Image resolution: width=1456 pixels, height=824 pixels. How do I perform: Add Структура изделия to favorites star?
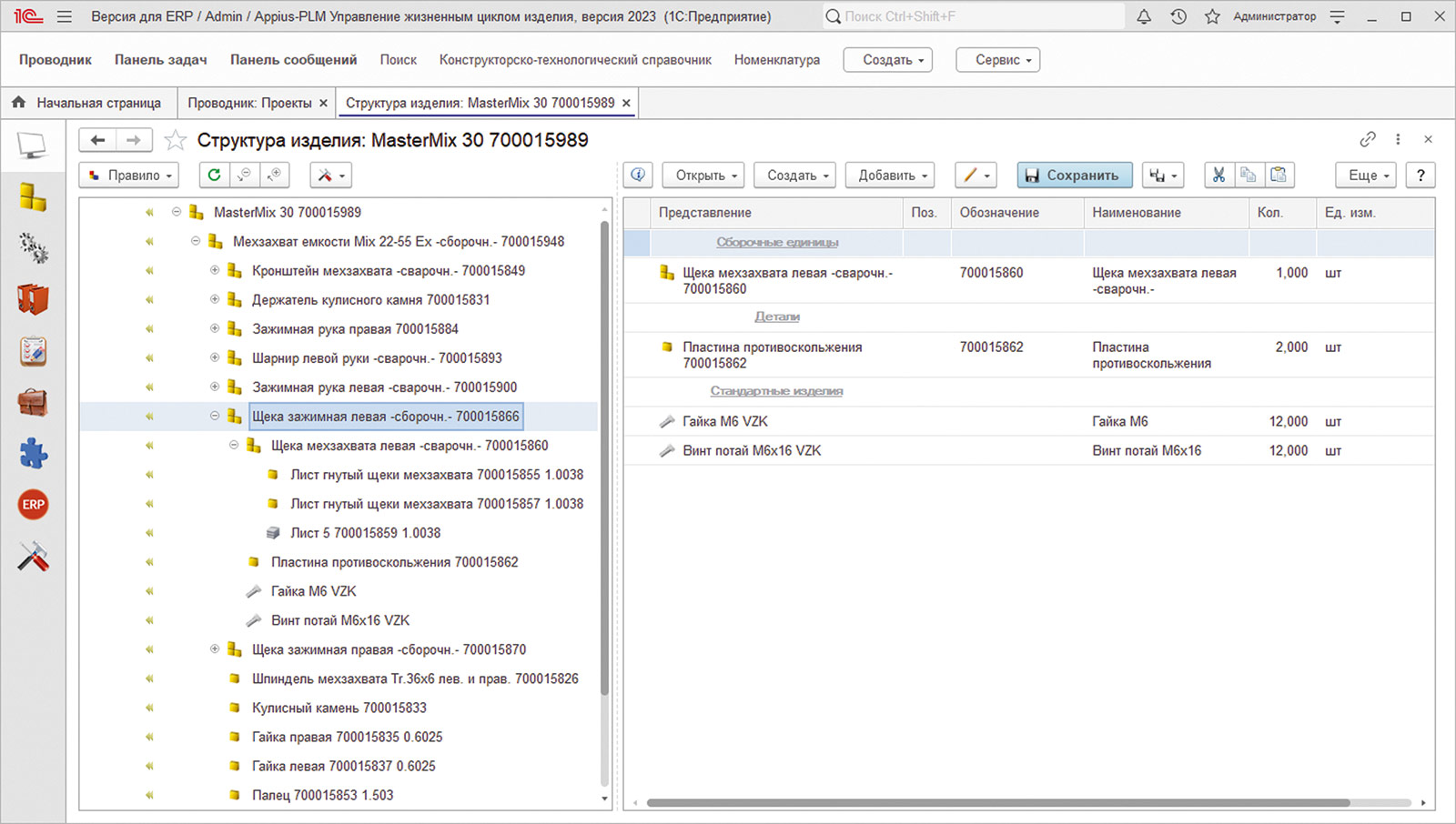point(175,140)
